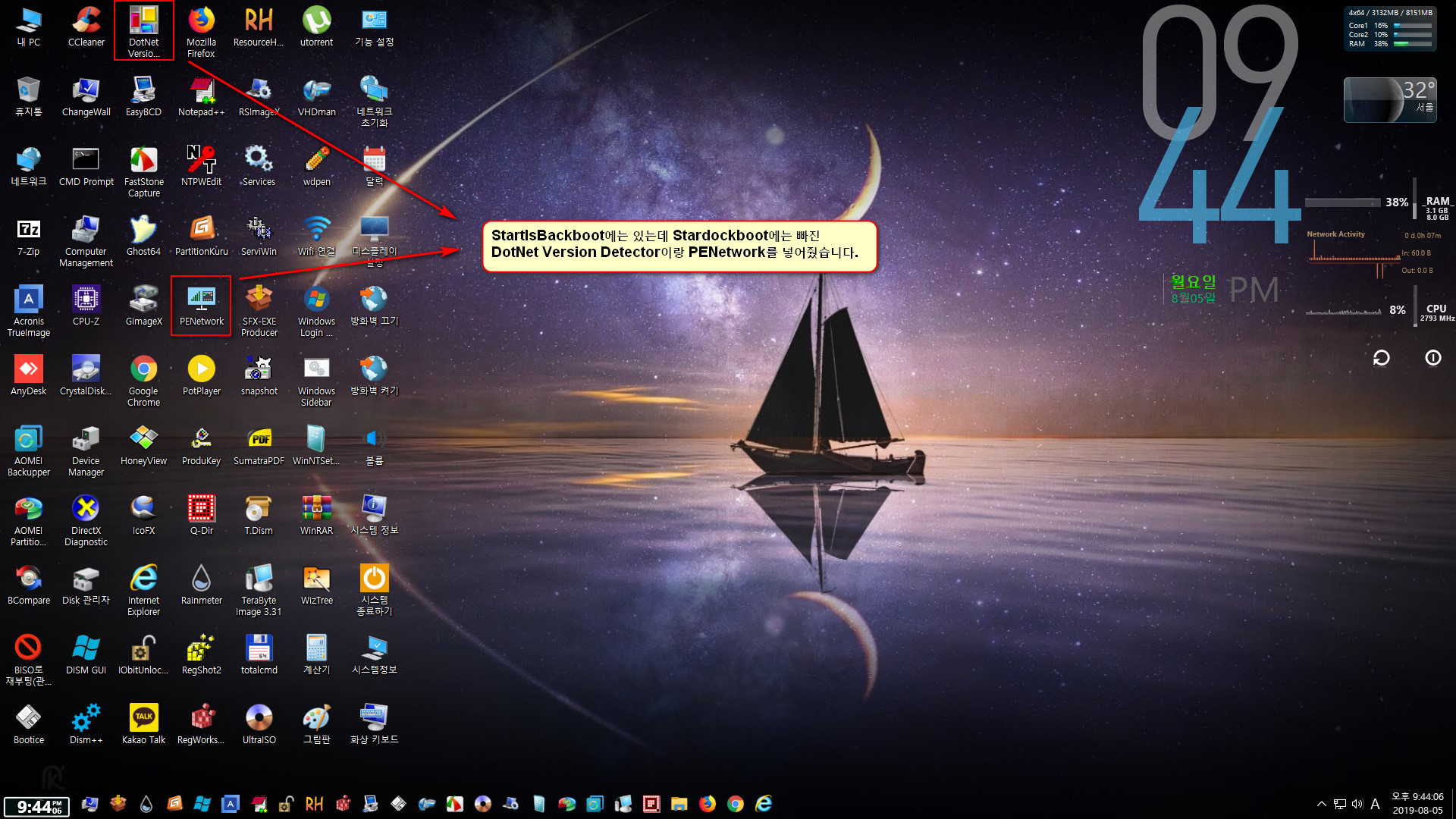Image resolution: width=1456 pixels, height=819 pixels.
Task: Open Mozilla Firefox desktop shortcut
Action: point(201,31)
